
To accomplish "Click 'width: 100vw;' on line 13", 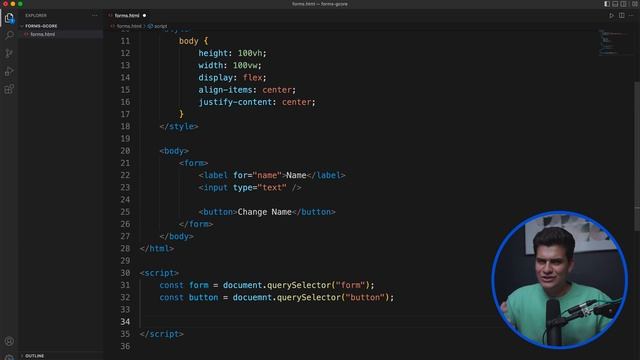I will (230, 65).
